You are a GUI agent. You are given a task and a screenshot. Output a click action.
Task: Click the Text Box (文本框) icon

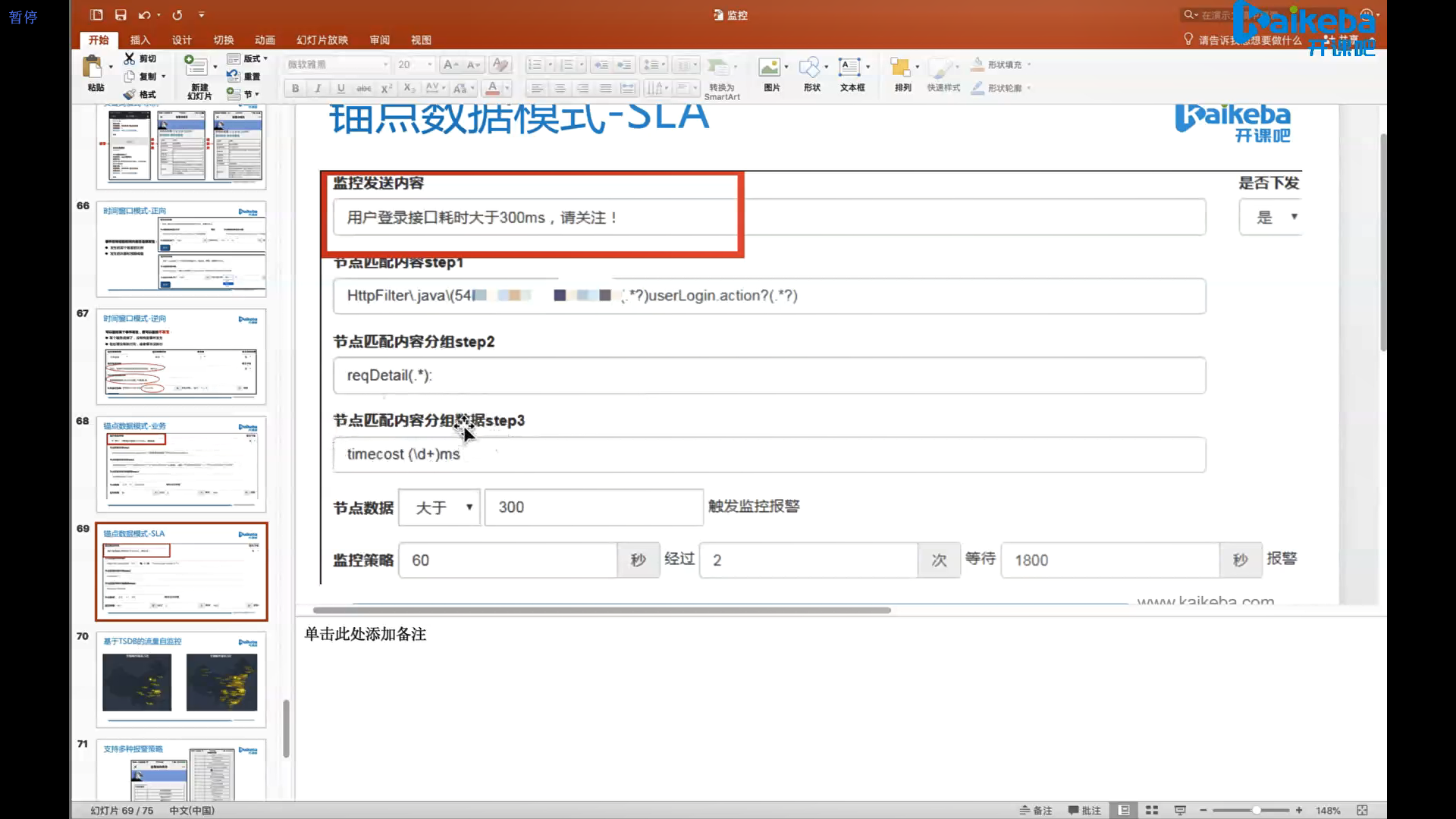(850, 68)
